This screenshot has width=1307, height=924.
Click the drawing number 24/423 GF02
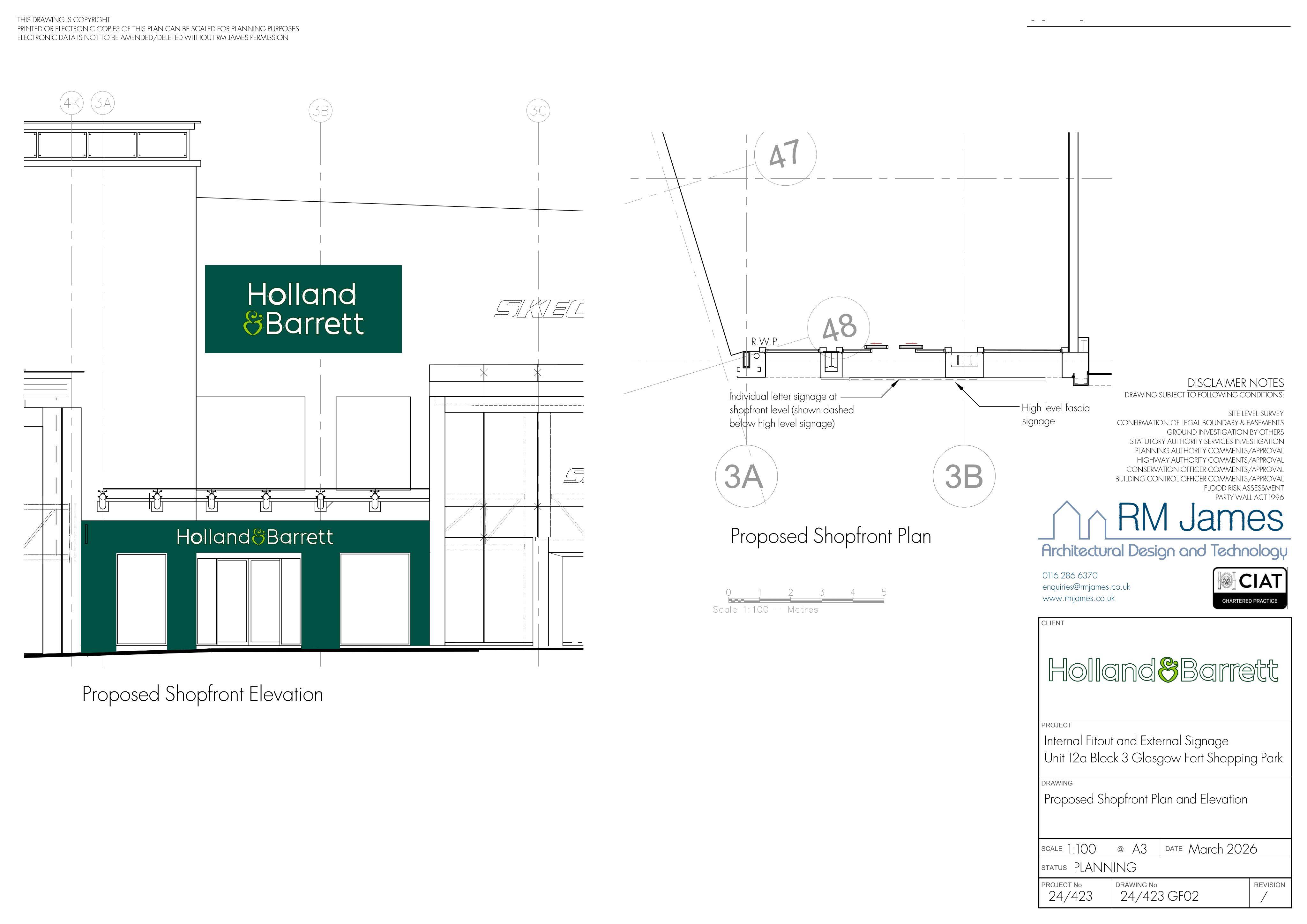tap(1159, 896)
